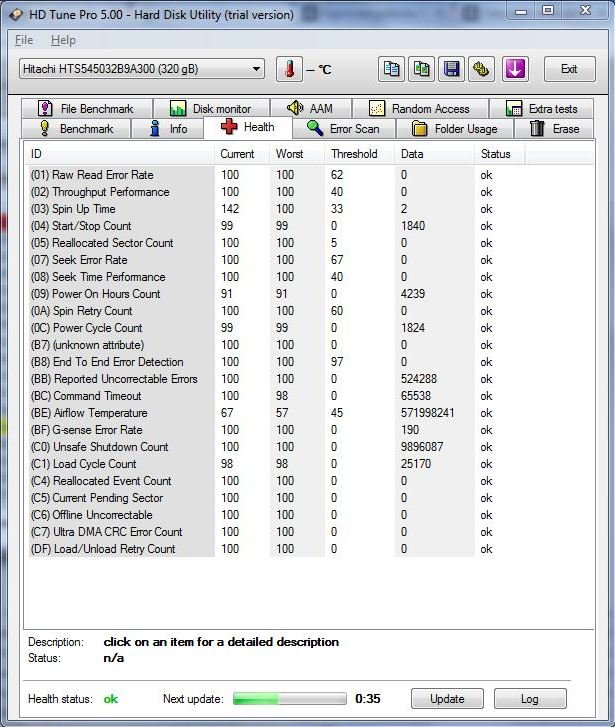615x727 pixels.
Task: Click the Log button
Action: point(530,699)
